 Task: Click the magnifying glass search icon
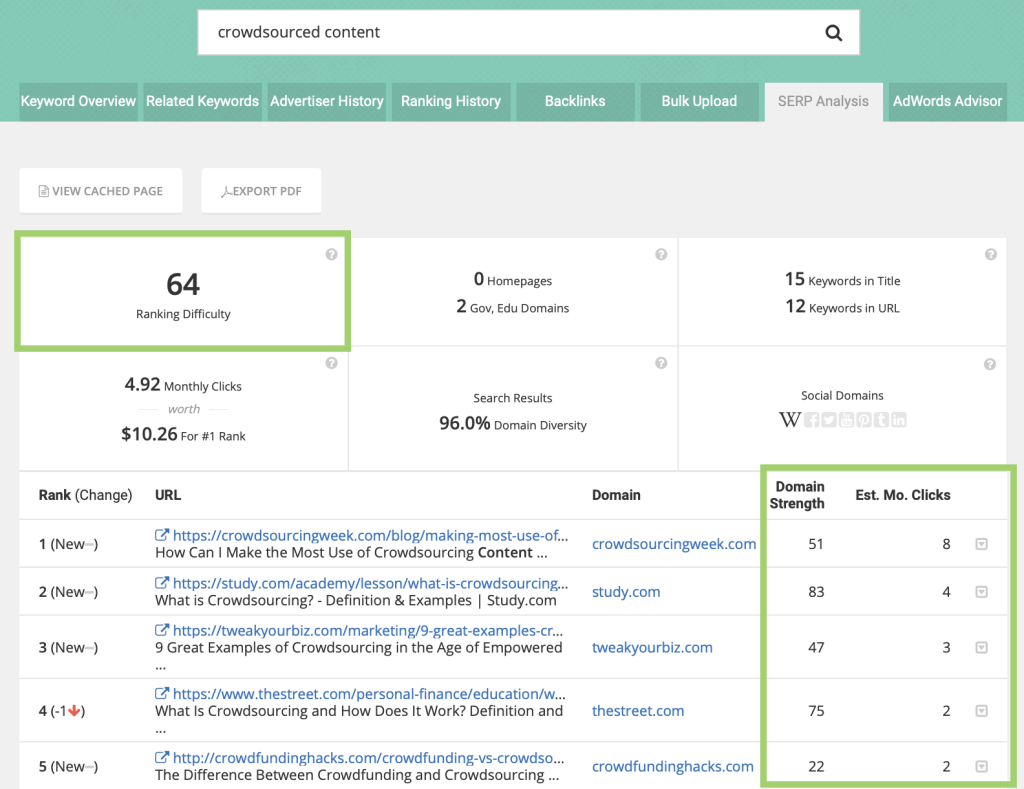pos(833,33)
